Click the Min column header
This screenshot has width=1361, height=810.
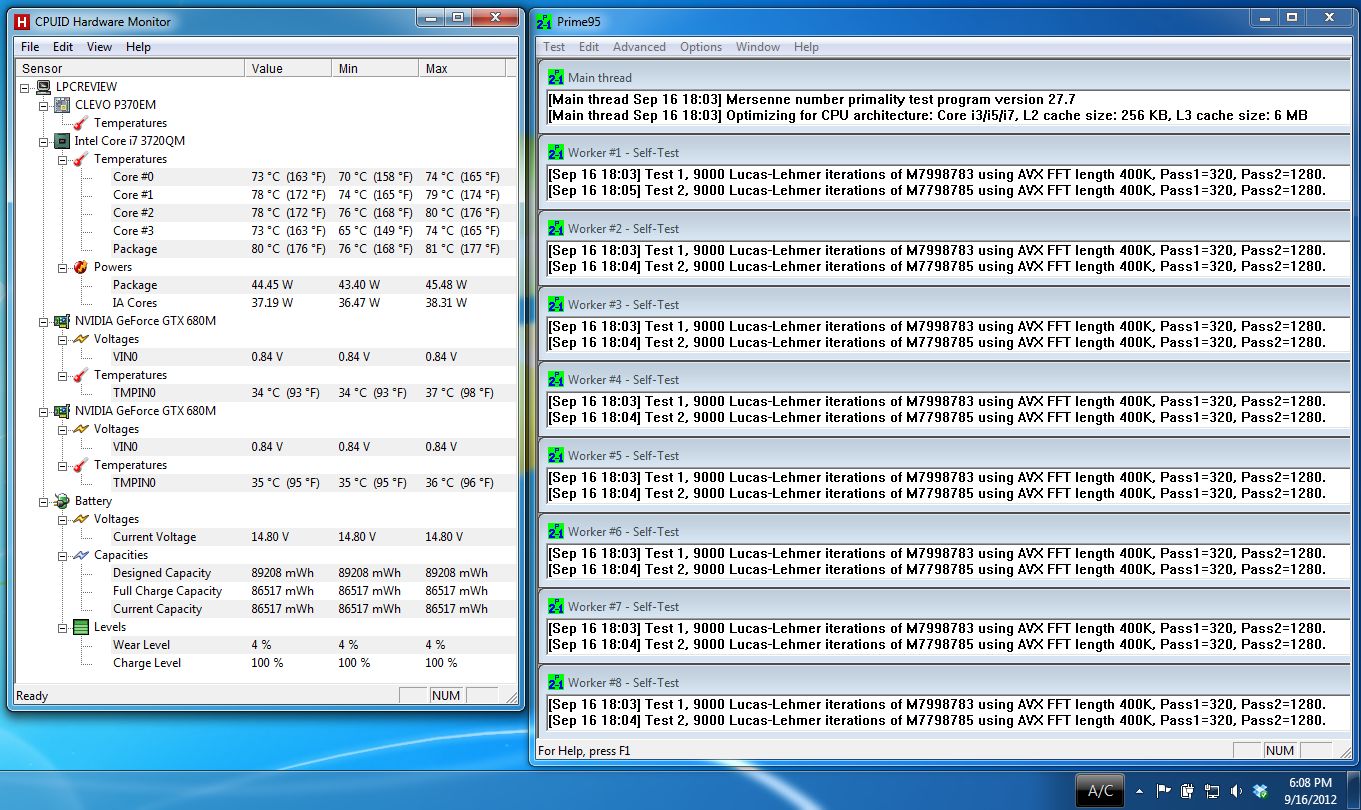[375, 69]
